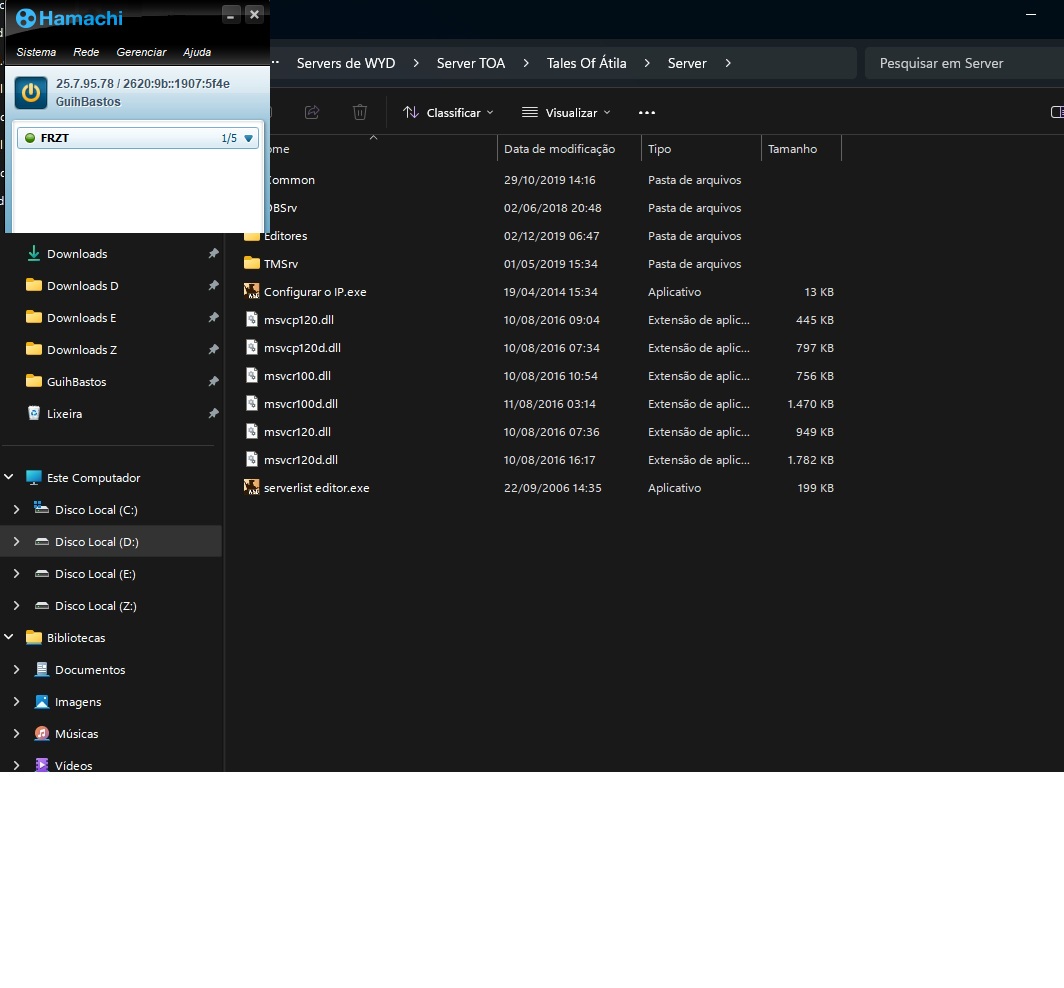Image resolution: width=1064 pixels, height=988 pixels.
Task: Sort by Tamanho column header
Action: [801, 149]
